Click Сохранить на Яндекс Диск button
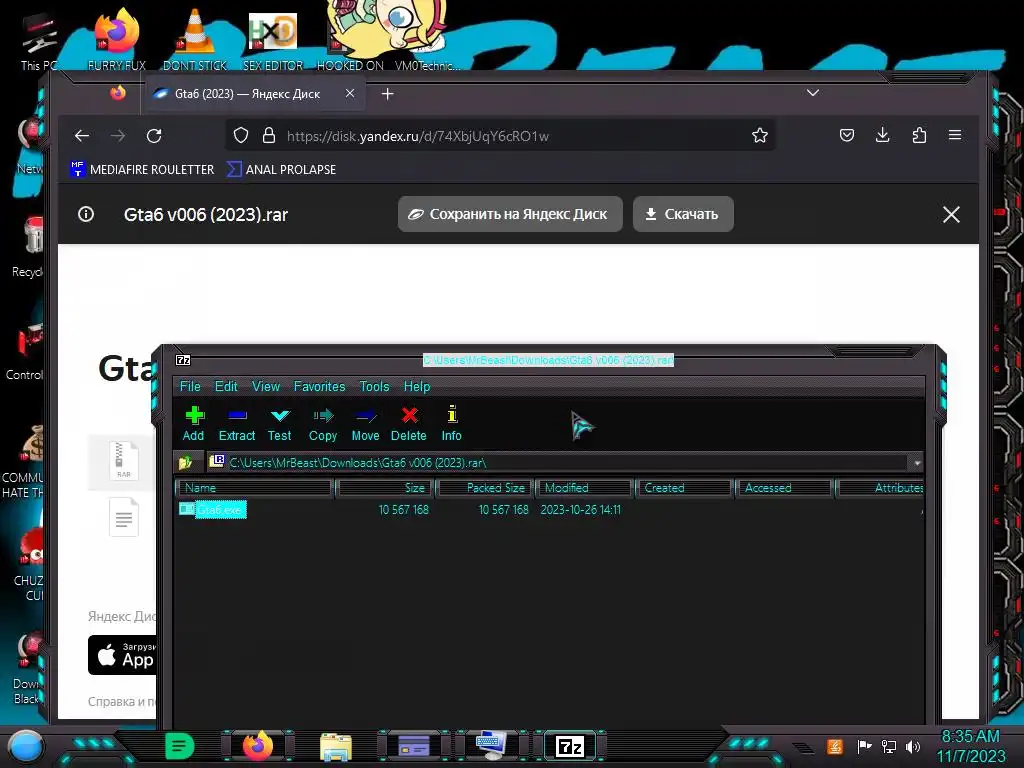The image size is (1024, 768). click(510, 214)
